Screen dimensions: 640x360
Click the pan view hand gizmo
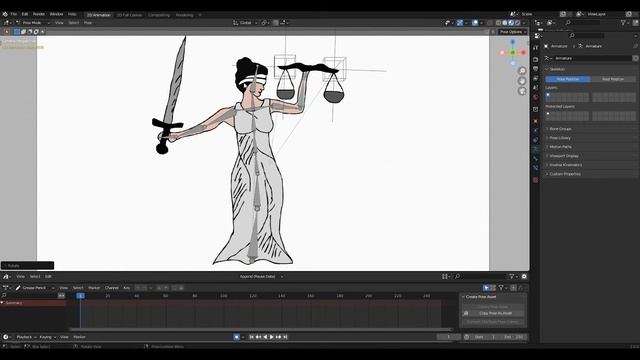point(522,81)
